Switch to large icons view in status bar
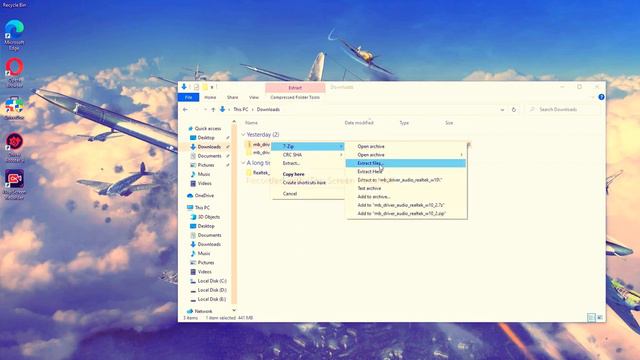This screenshot has height=360, width=640. click(x=600, y=317)
